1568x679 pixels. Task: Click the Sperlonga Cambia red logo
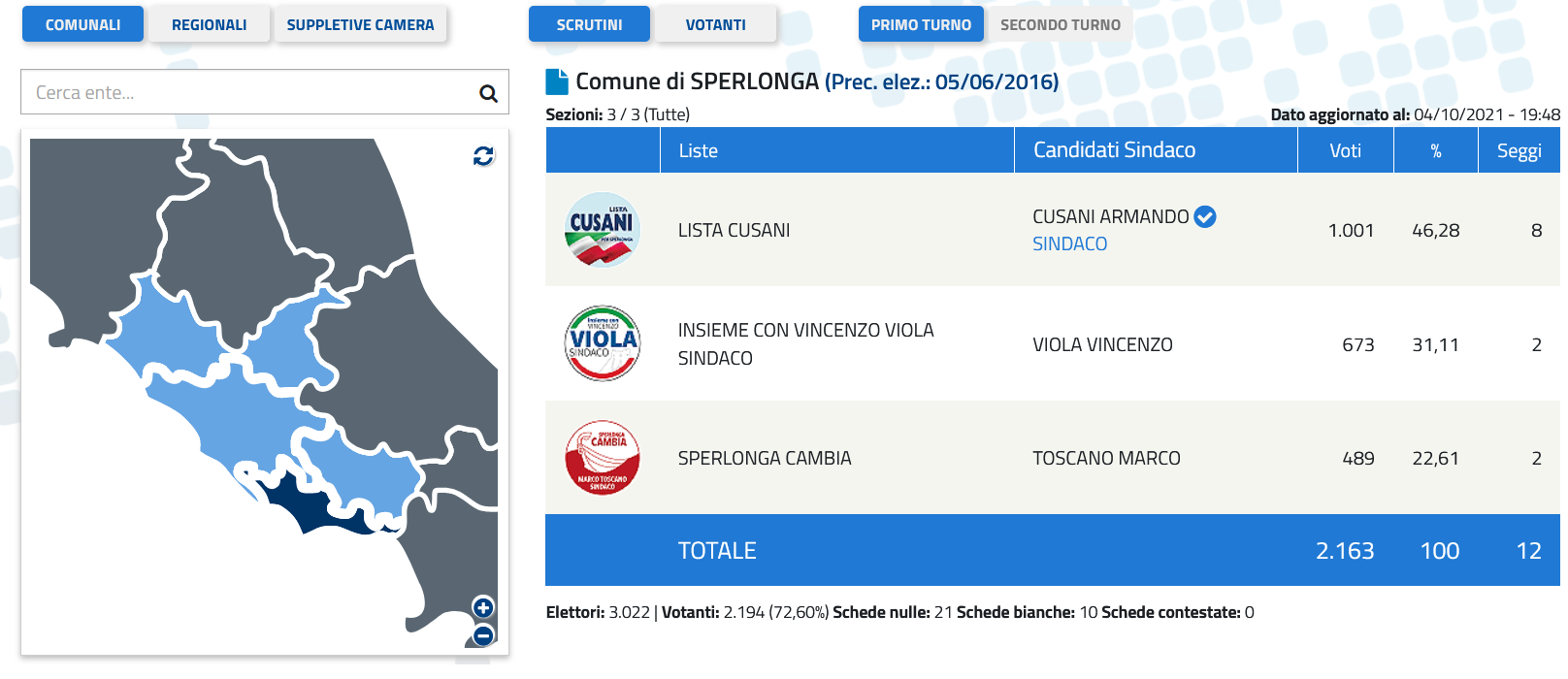[603, 458]
